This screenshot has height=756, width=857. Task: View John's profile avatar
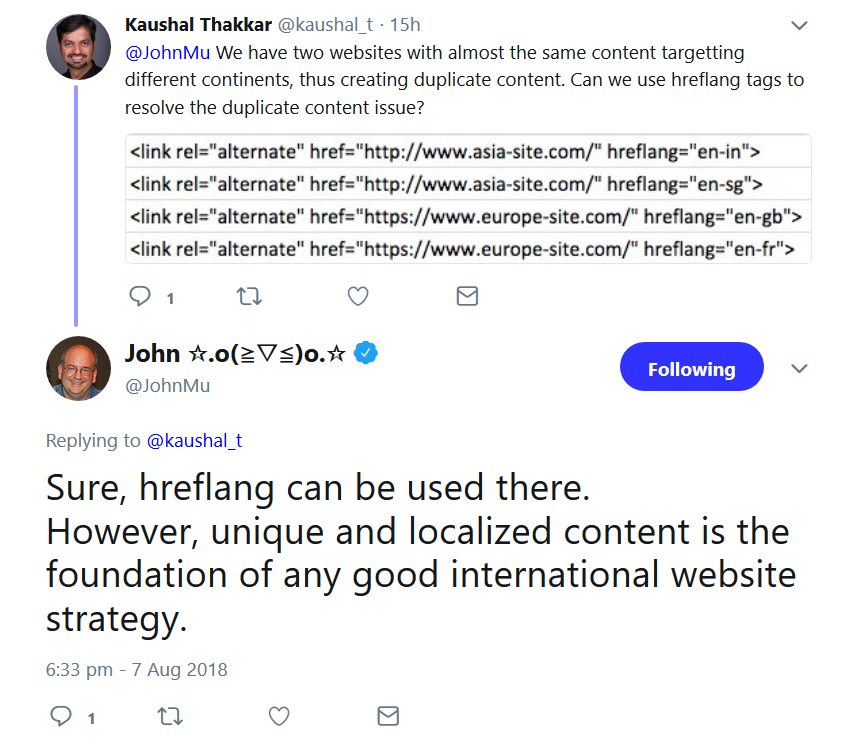pyautogui.click(x=78, y=369)
